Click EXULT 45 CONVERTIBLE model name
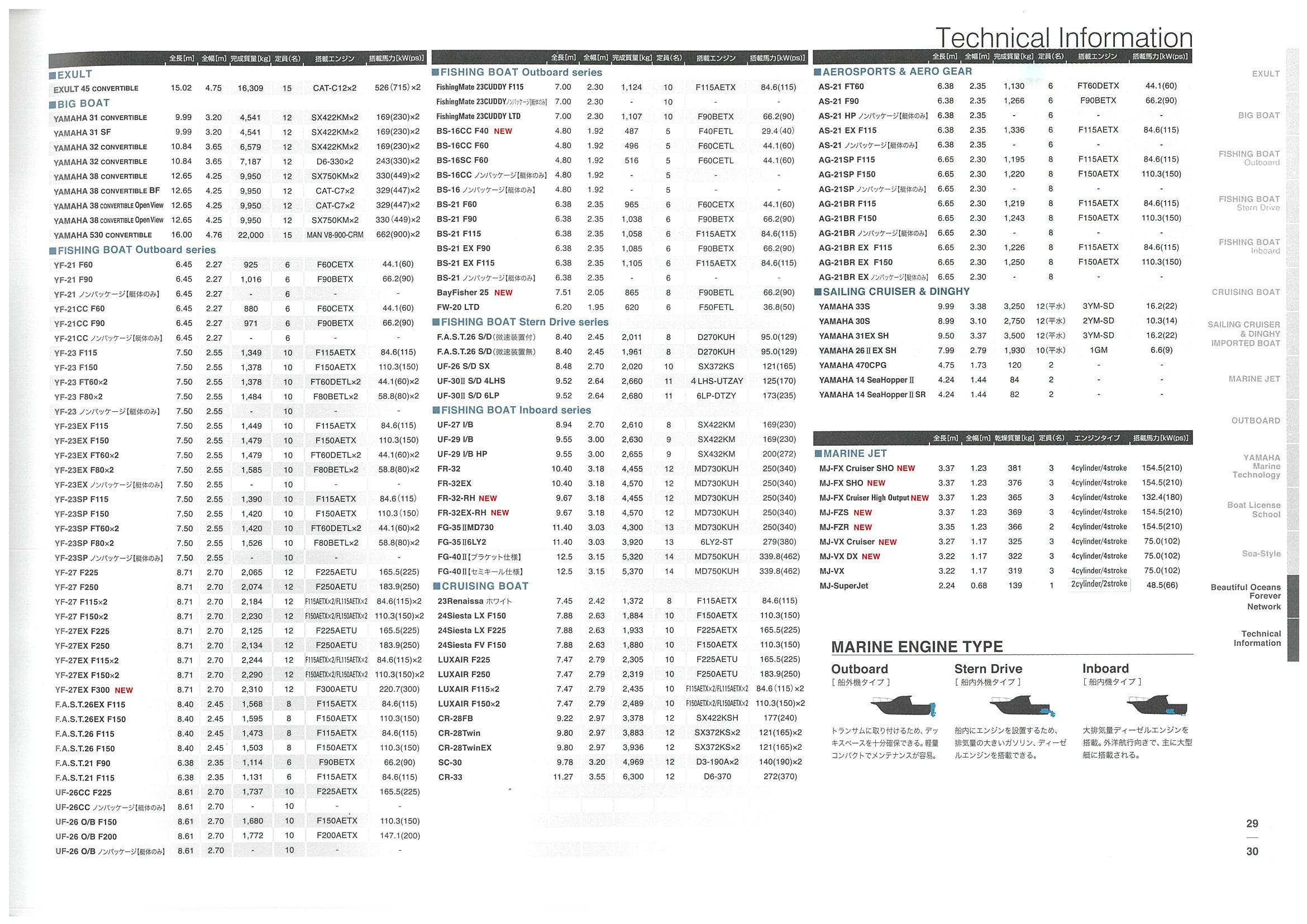1307x924 pixels. (96, 89)
